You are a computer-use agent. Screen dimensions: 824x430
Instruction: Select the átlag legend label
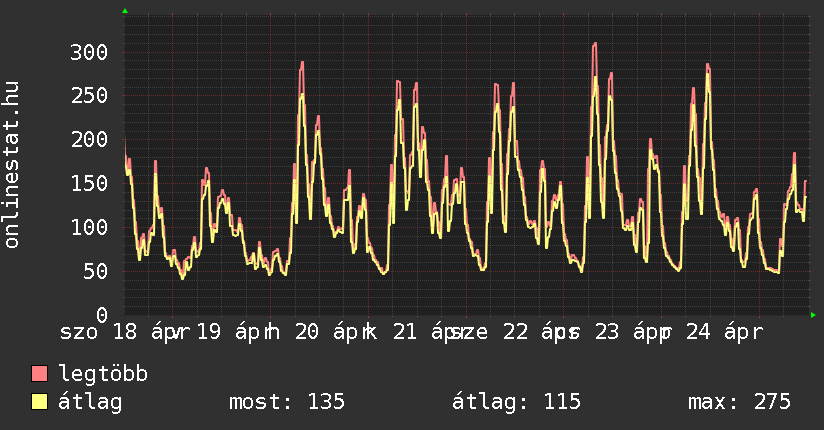point(90,403)
